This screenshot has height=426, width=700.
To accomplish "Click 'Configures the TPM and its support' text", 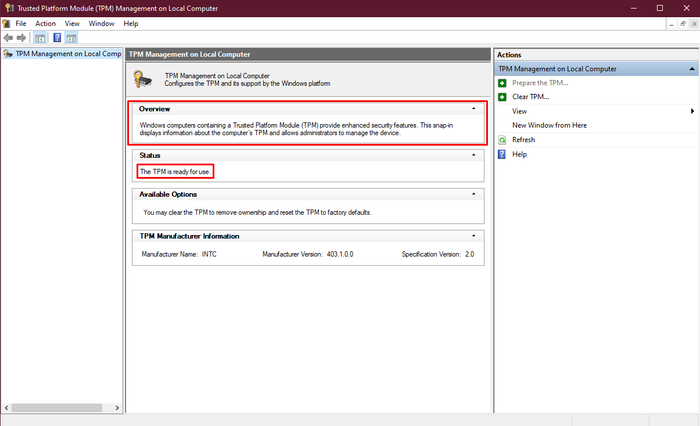I will click(247, 84).
